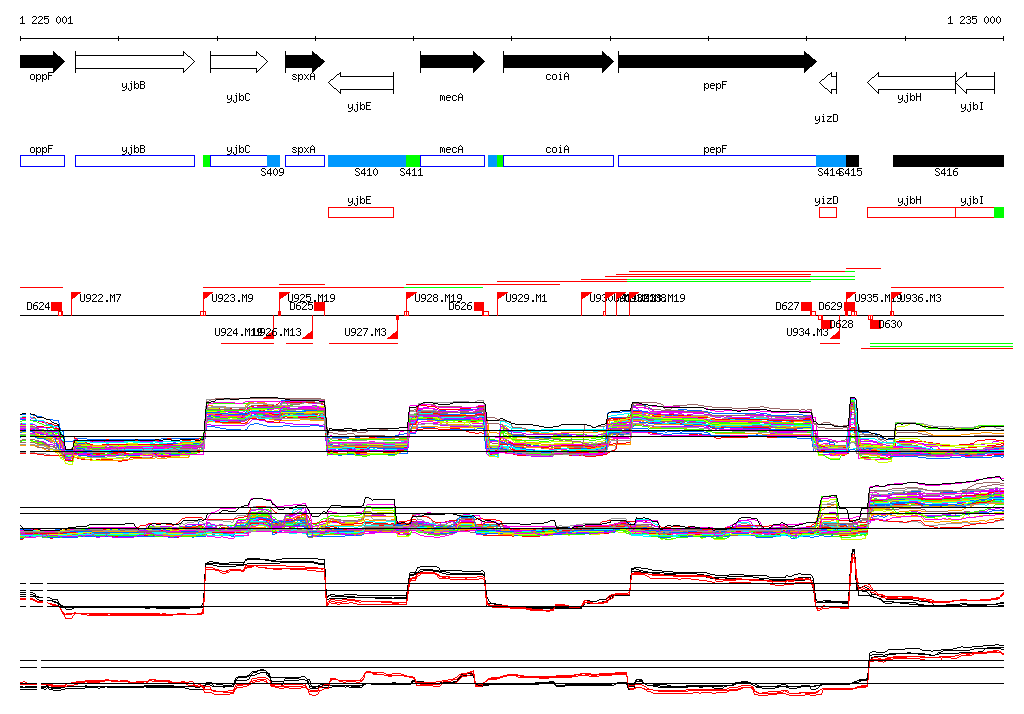The image size is (1024, 714).
Task: Click the red-outlined yjbI box
Action: [975, 212]
